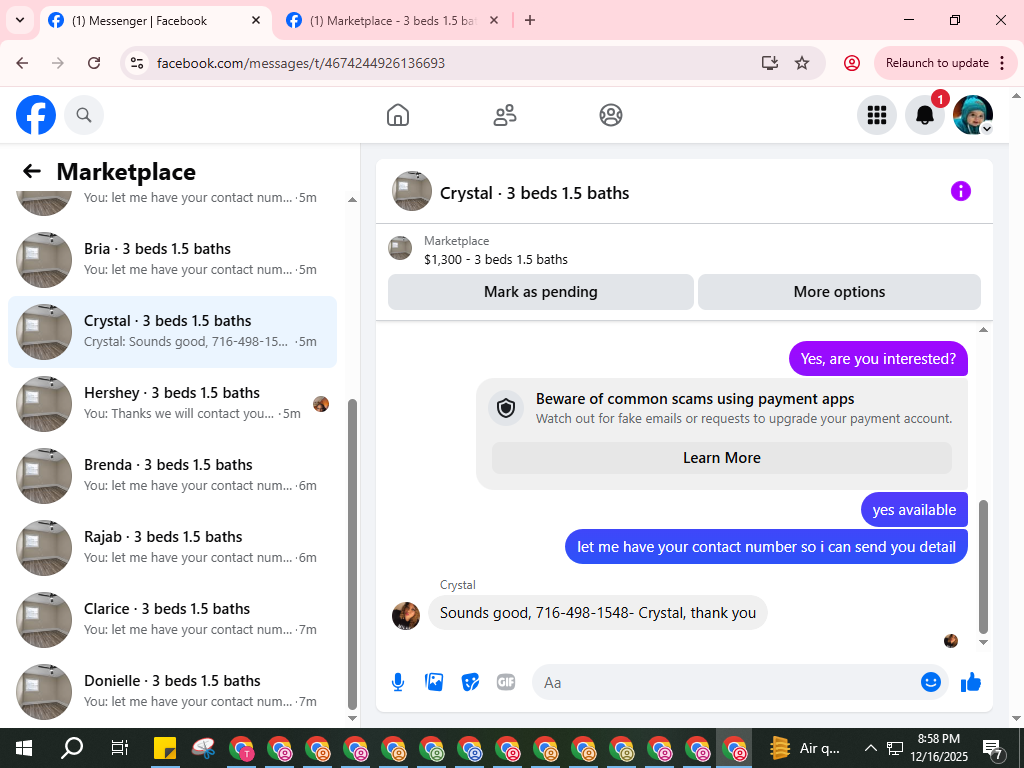The height and width of the screenshot is (768, 1024).
Task: Open the Groups icon in top nav
Action: (x=611, y=116)
